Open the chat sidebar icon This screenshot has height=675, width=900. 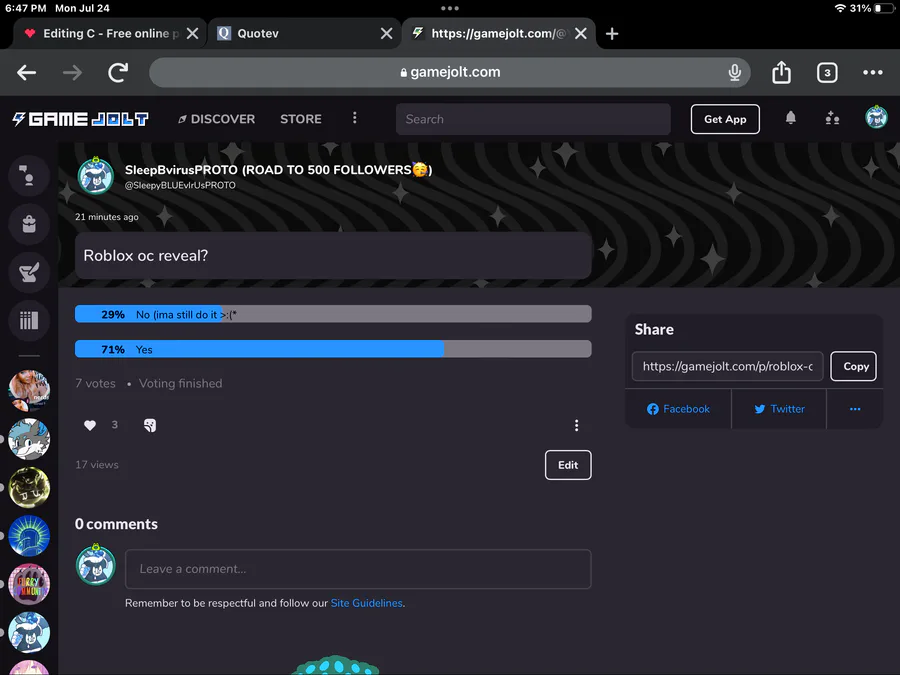click(x=29, y=176)
